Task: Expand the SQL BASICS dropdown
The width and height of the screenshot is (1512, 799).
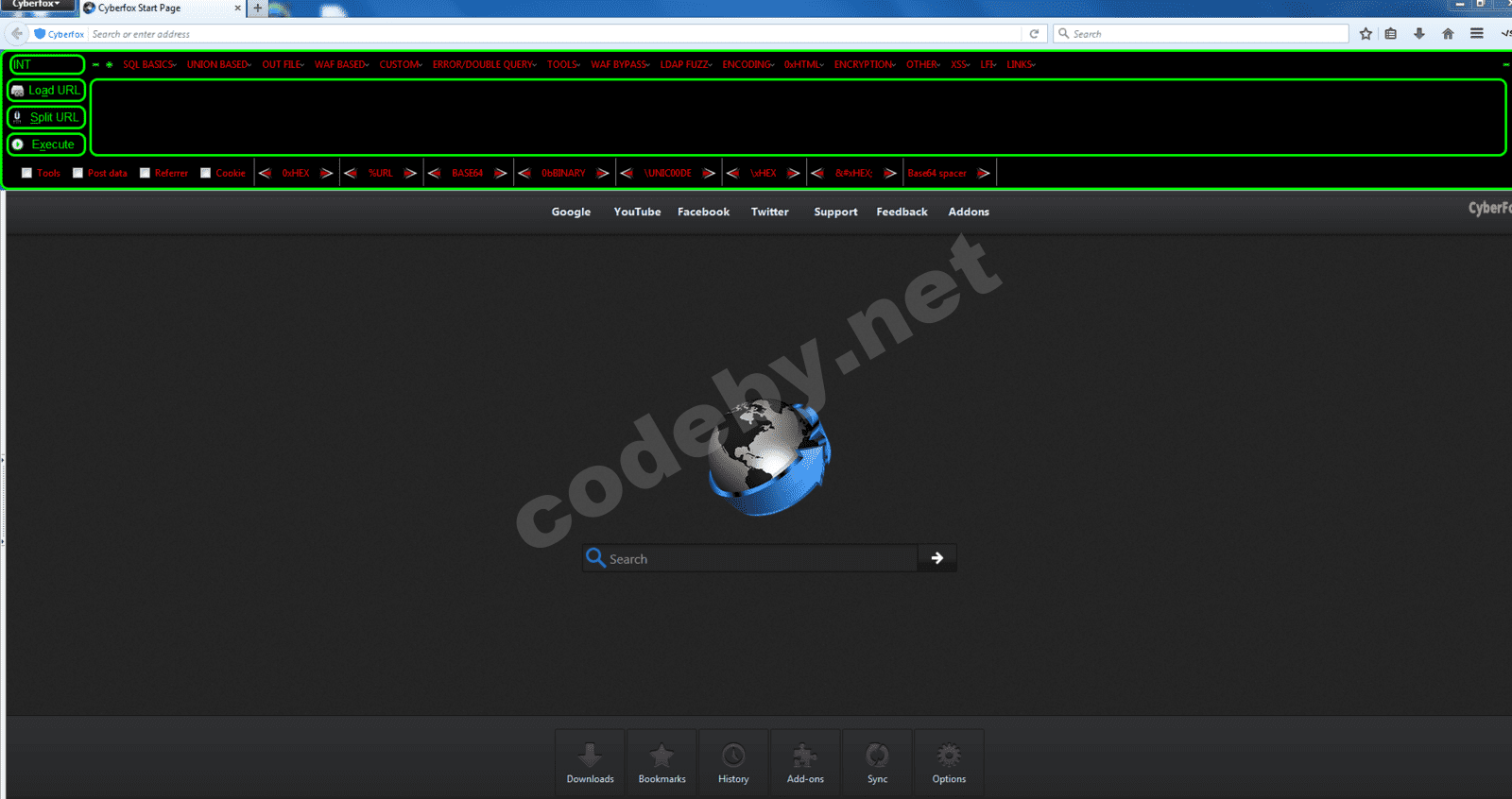Action: 149,64
